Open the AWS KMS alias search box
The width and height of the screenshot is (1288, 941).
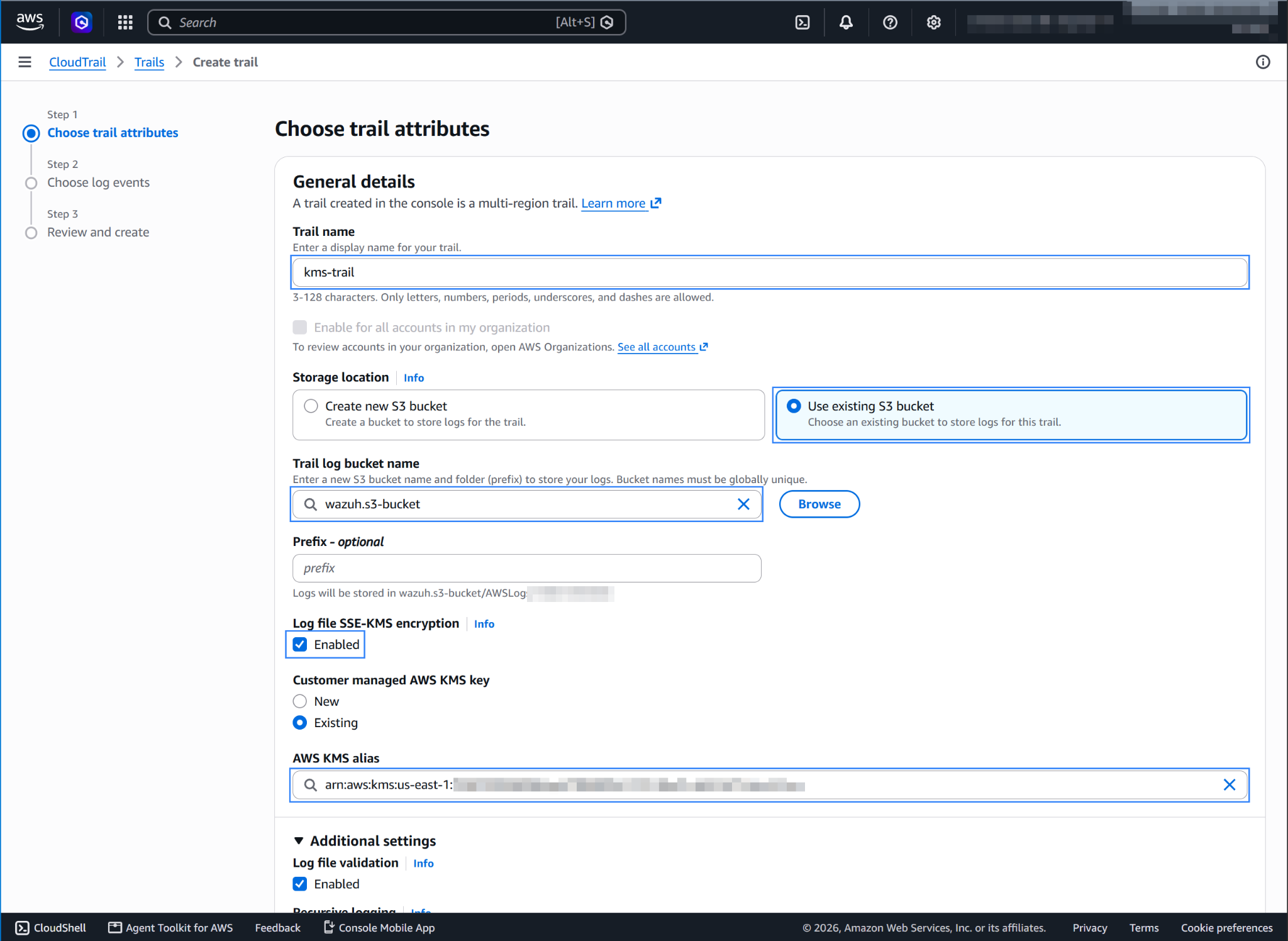point(769,784)
